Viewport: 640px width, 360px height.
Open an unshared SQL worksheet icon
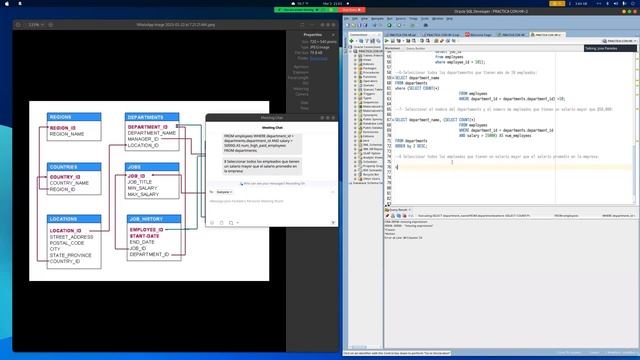tap(436, 41)
